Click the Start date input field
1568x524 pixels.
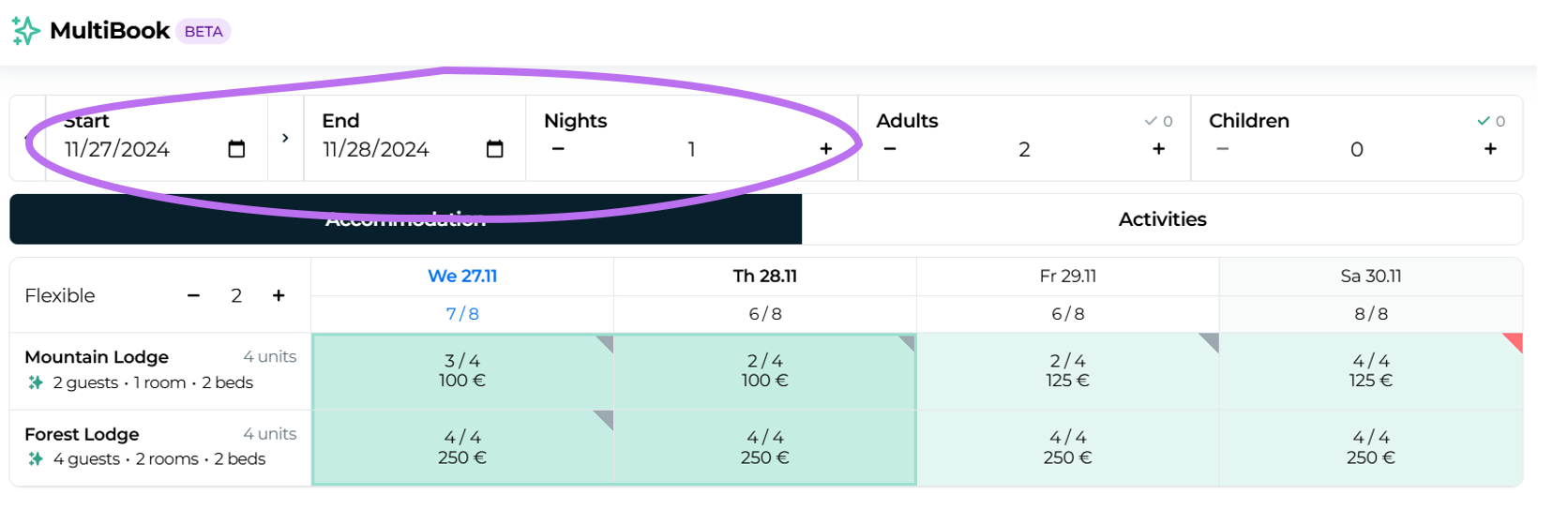(x=131, y=149)
